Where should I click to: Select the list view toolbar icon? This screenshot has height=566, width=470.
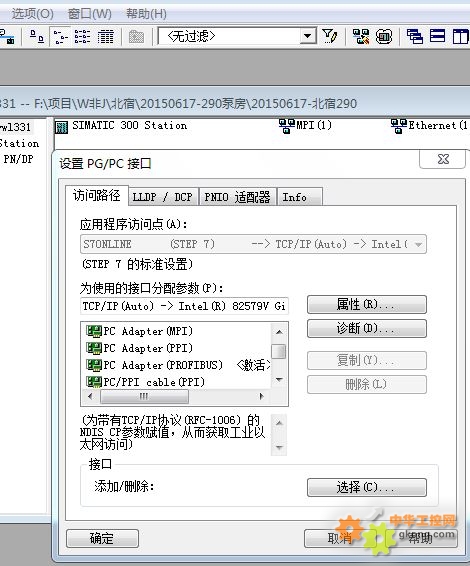(x=83, y=36)
